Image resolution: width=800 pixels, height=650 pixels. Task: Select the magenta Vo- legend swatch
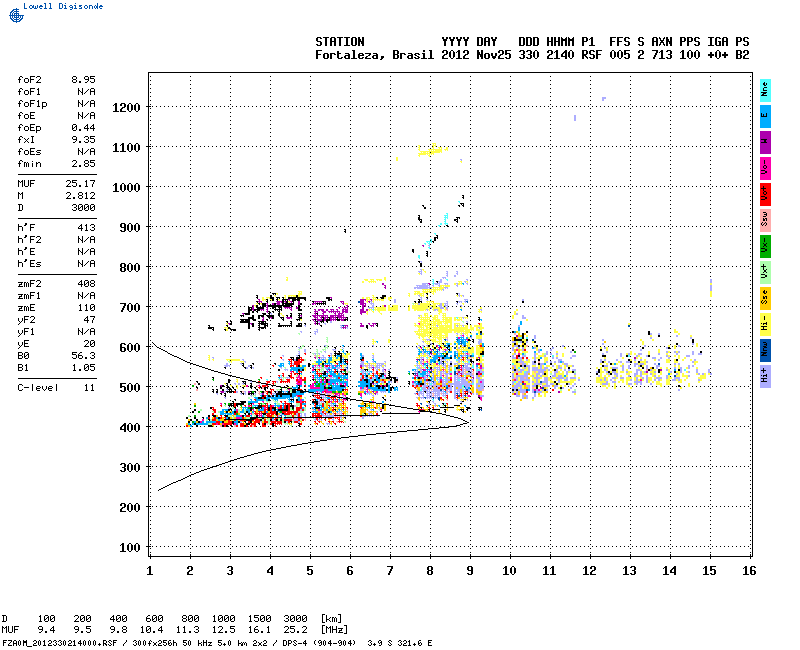(765, 168)
